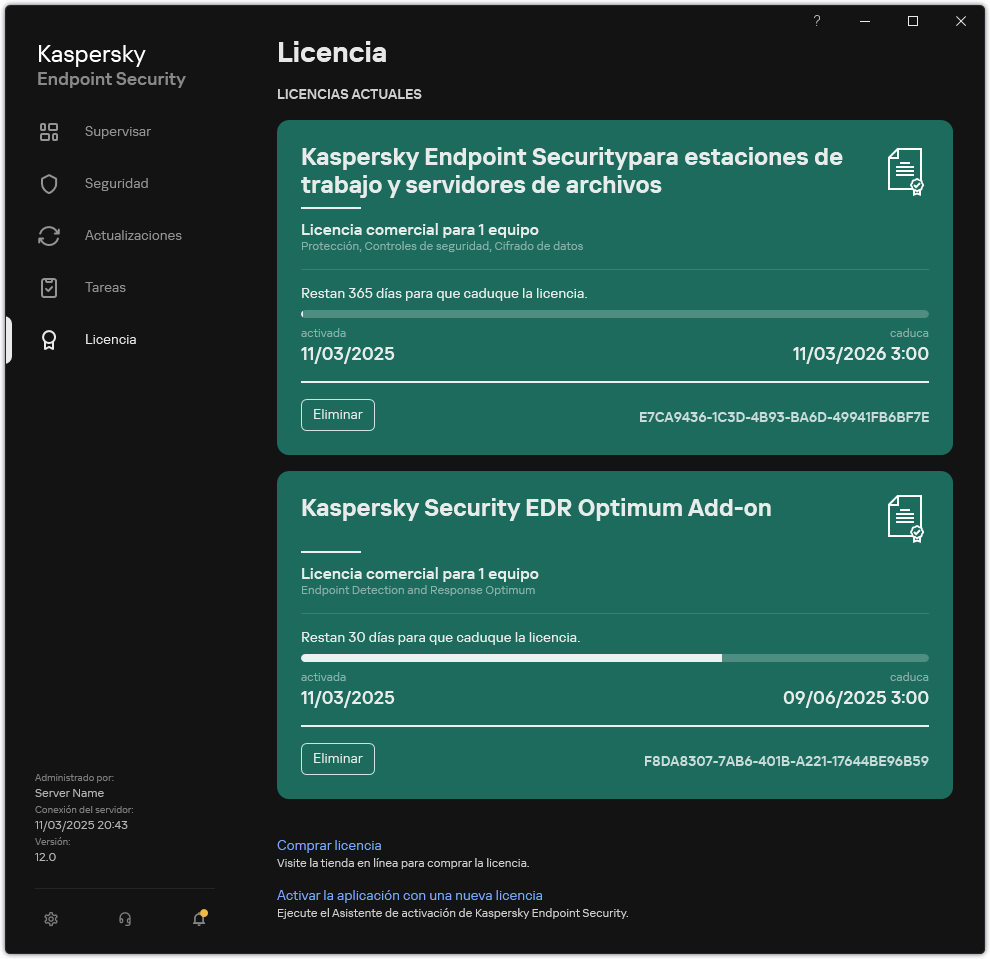Click Activar la aplicación con una nueva licencia
Viewport: 990px width, 959px height.
coord(410,895)
